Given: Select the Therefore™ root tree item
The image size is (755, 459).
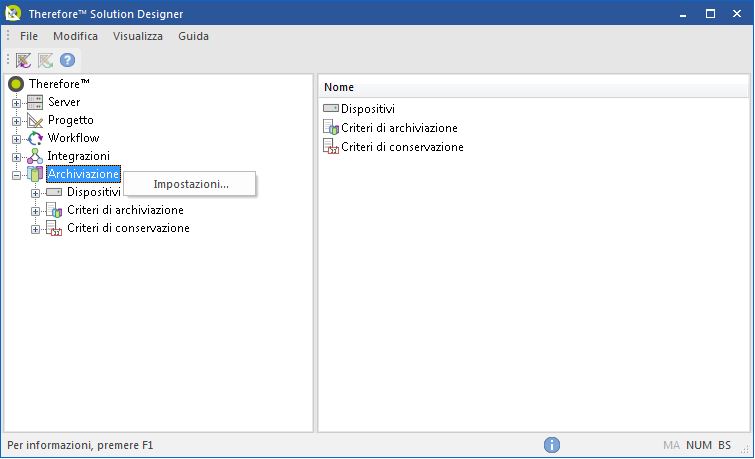Looking at the screenshot, I should click(59, 84).
